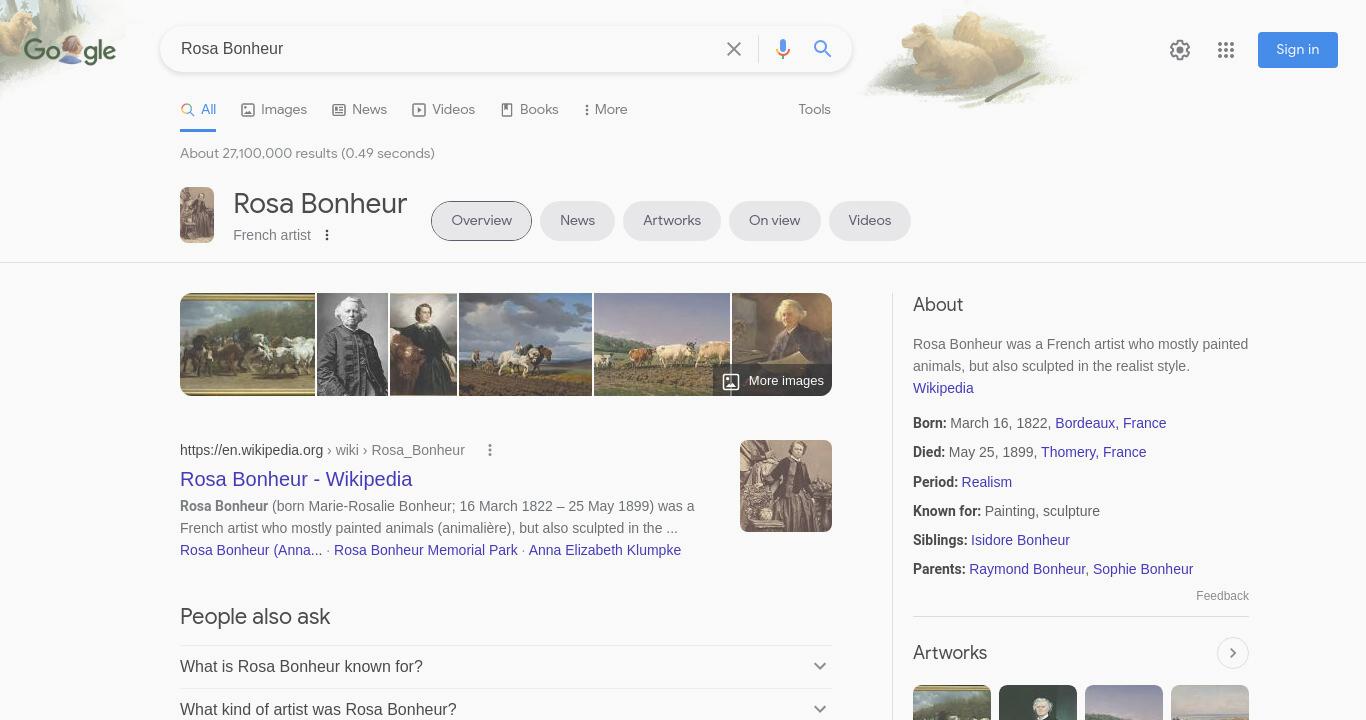1366x720 pixels.
Task: Open Rosa Bonheur (Anna... sublink
Action: click(251, 550)
